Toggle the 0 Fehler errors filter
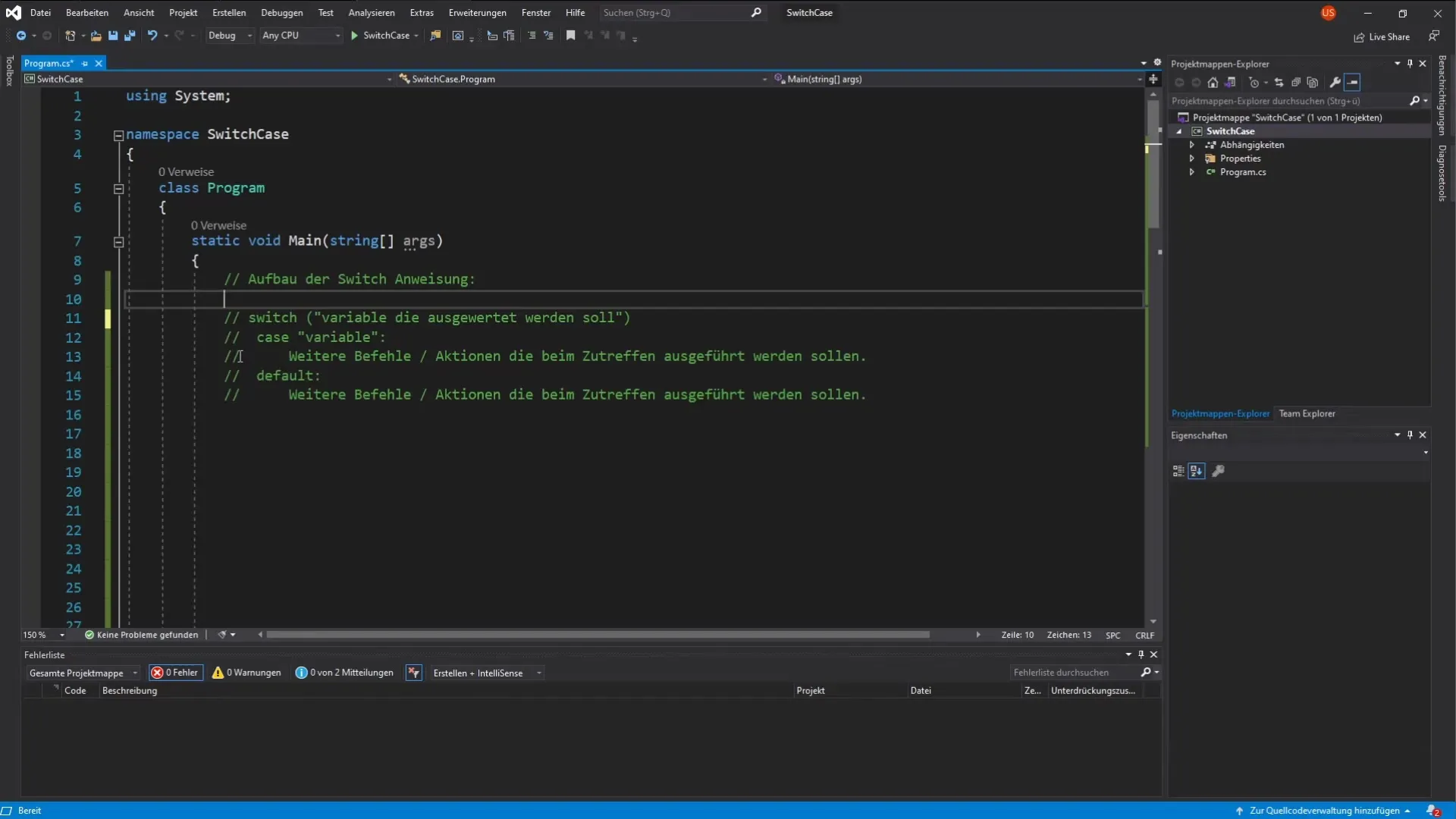Screen dimensions: 1456x819 click(x=176, y=673)
